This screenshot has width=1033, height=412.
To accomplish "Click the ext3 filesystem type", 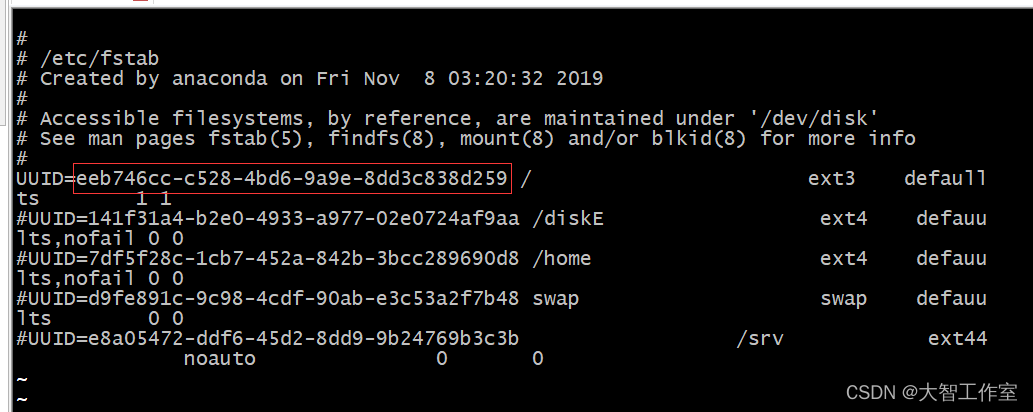I will click(x=832, y=179).
